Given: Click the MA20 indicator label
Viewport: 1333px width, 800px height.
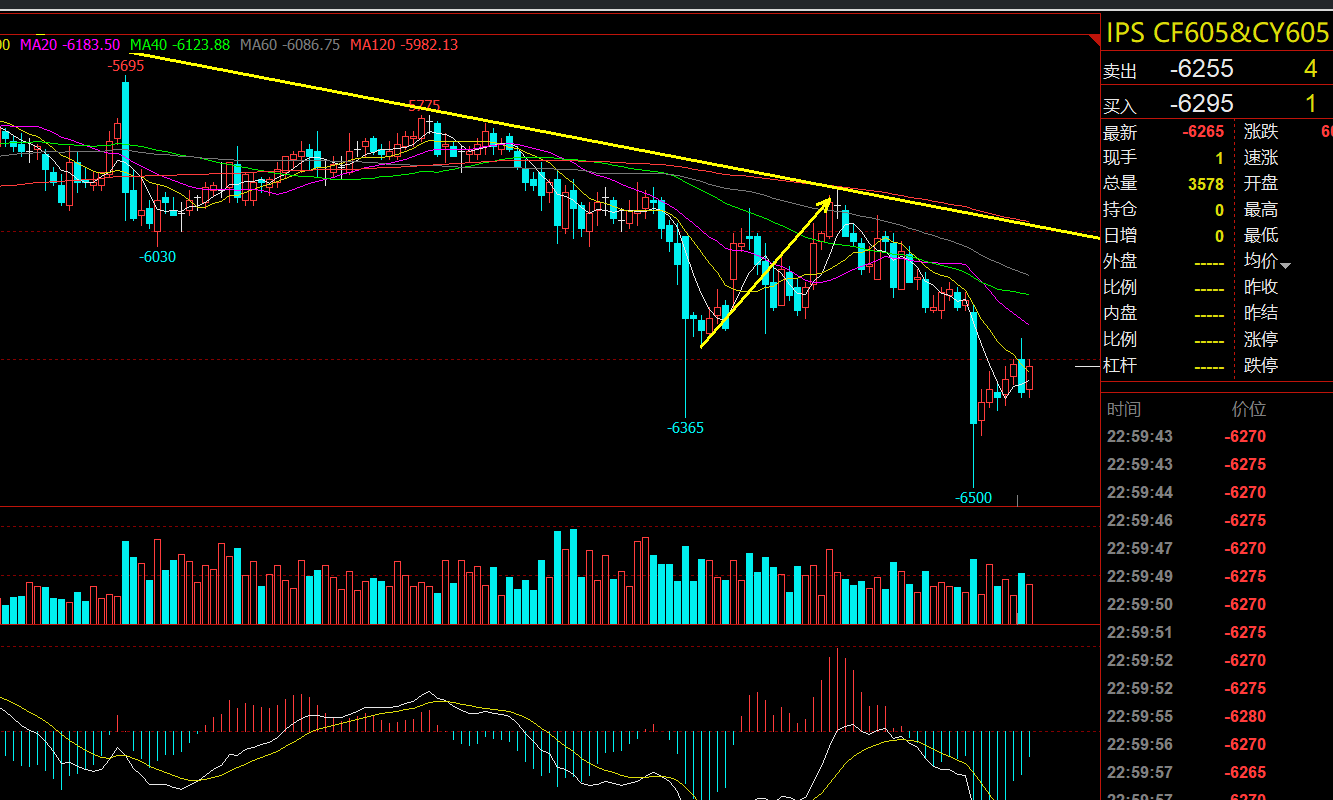Looking at the screenshot, I should click(x=70, y=45).
